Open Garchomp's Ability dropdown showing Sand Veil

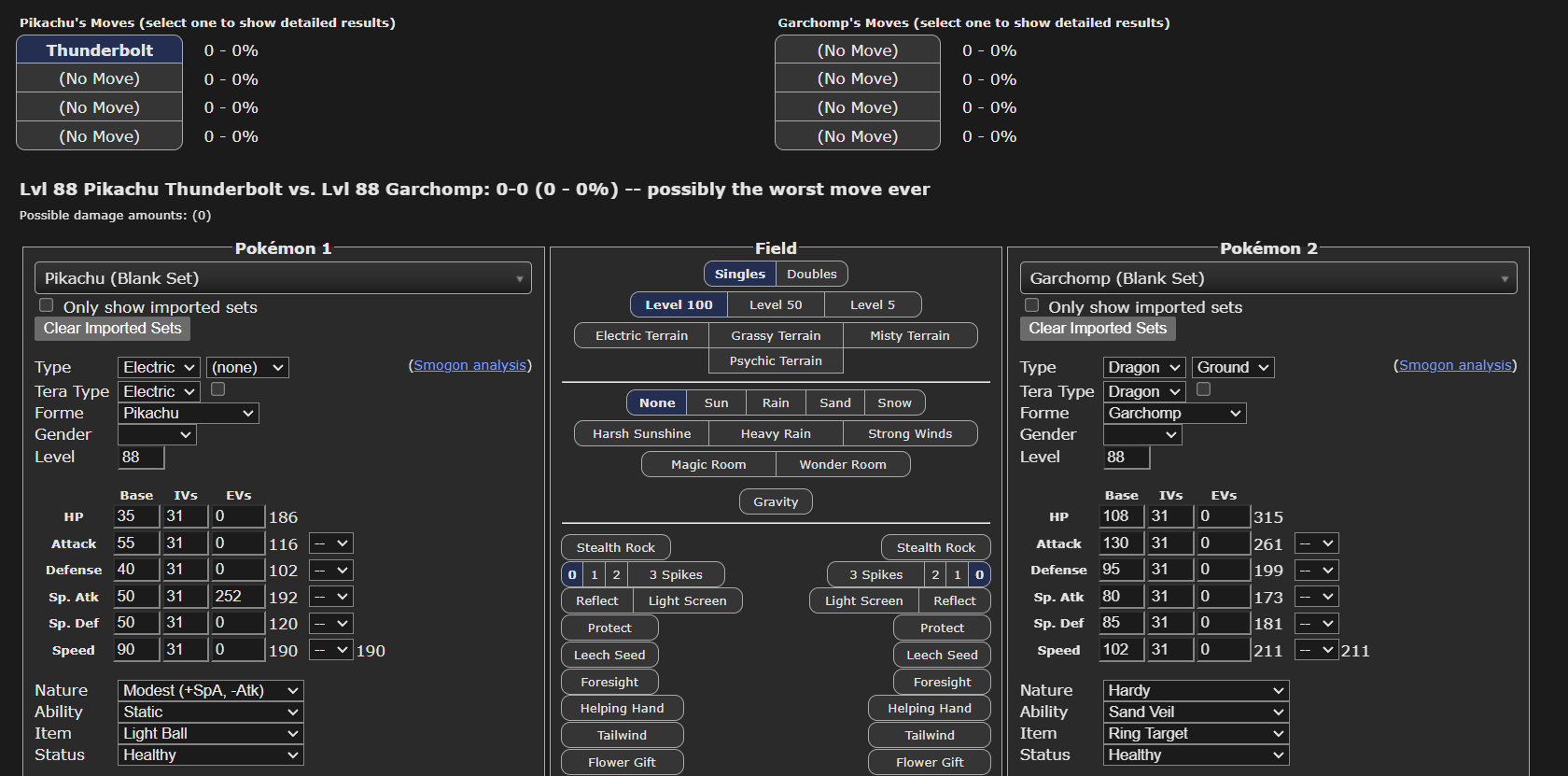[1195, 712]
